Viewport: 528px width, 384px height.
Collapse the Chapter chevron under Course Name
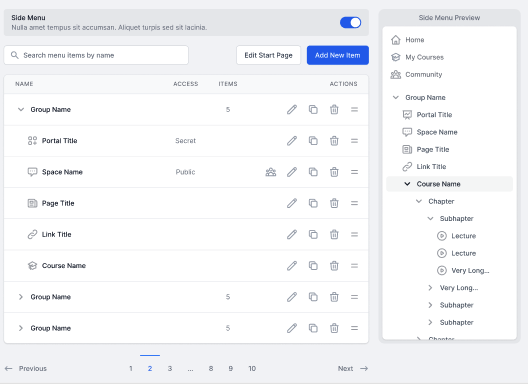[x=419, y=201]
